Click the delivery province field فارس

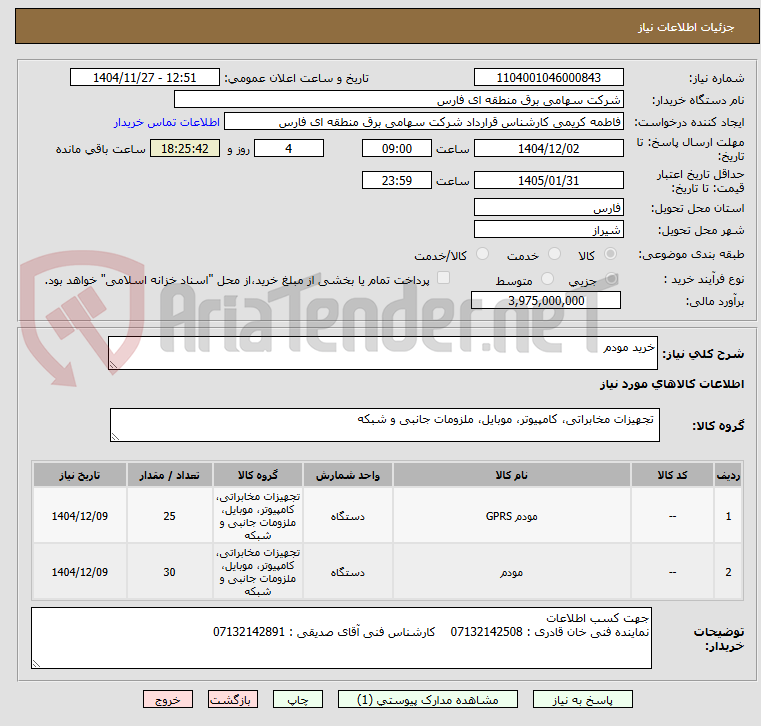[548, 208]
